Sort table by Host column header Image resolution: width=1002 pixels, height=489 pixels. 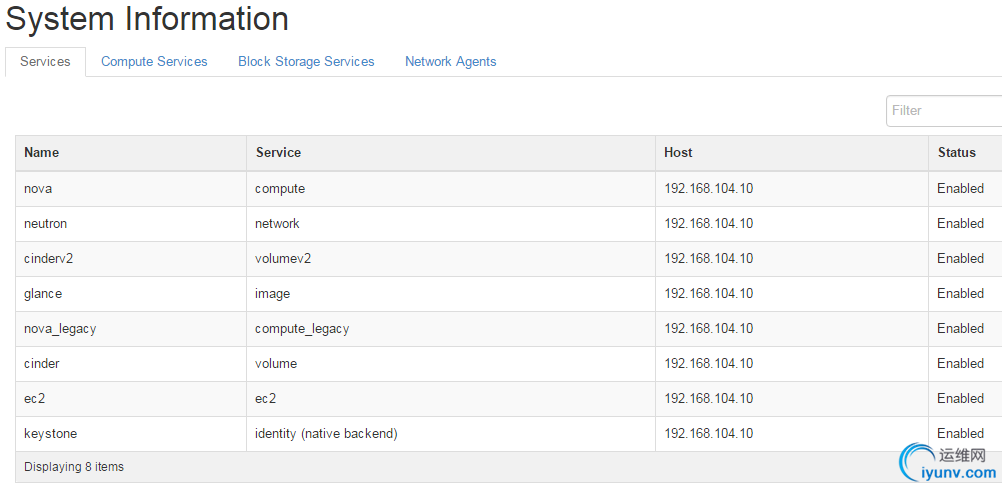(678, 153)
